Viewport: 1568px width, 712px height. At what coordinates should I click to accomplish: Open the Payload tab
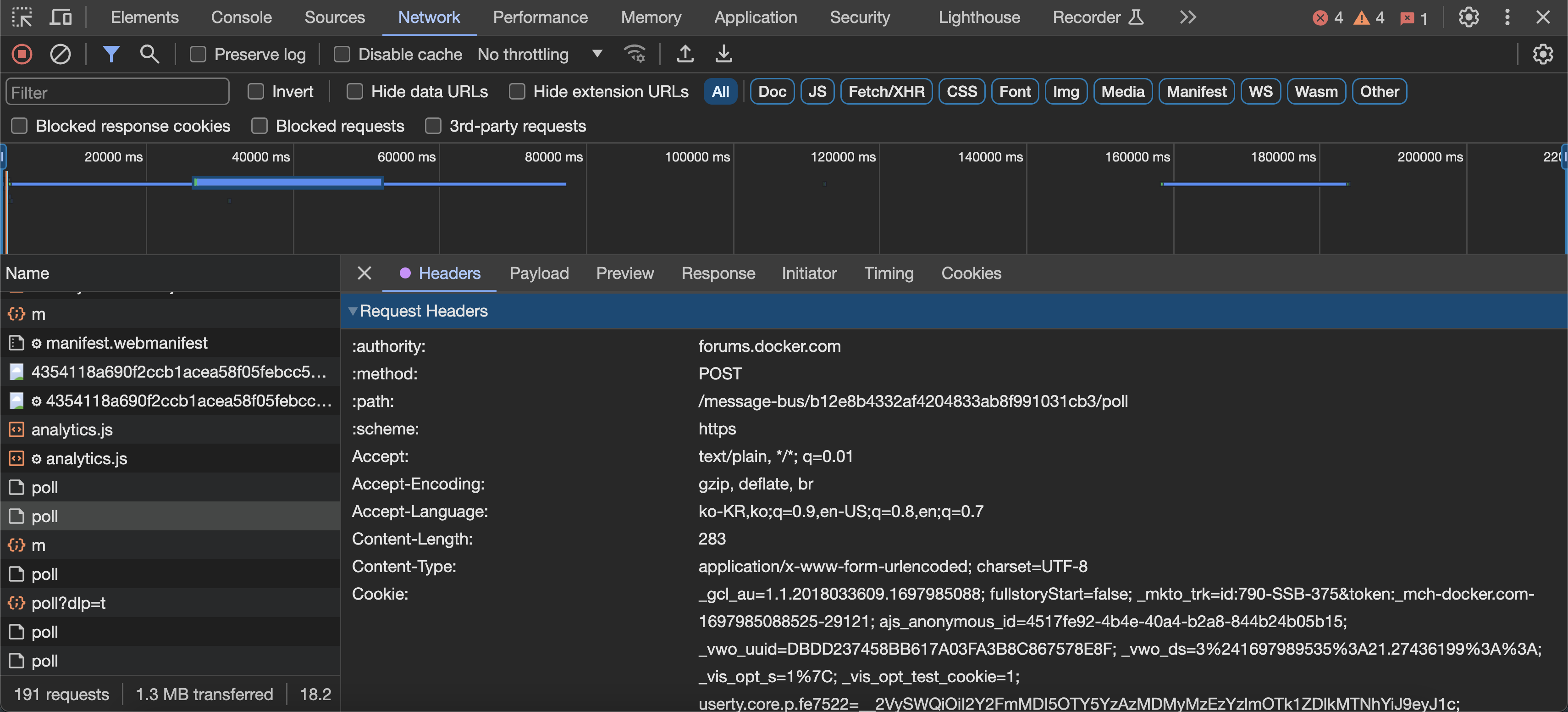pyautogui.click(x=539, y=273)
